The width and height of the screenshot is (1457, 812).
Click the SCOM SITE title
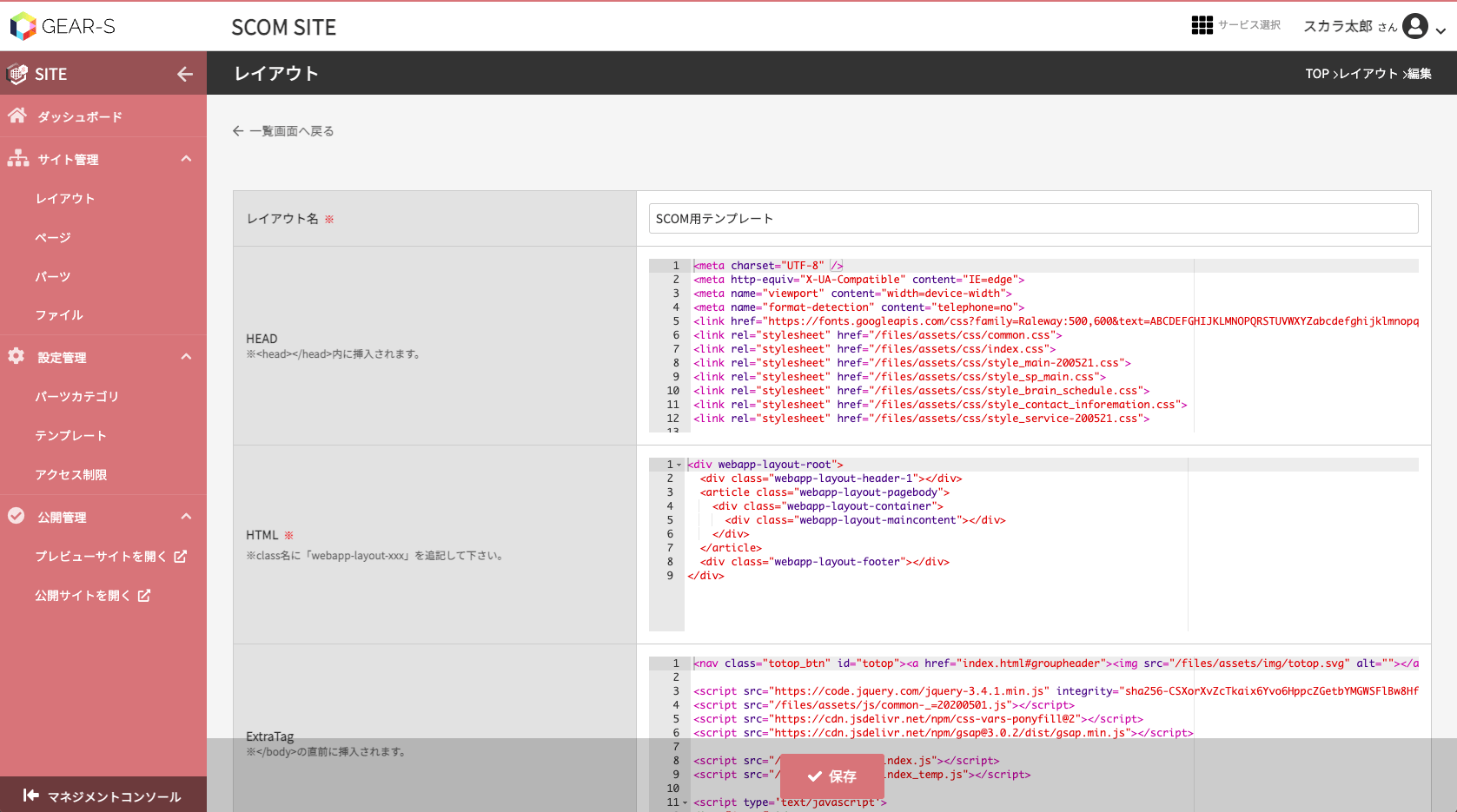[283, 28]
